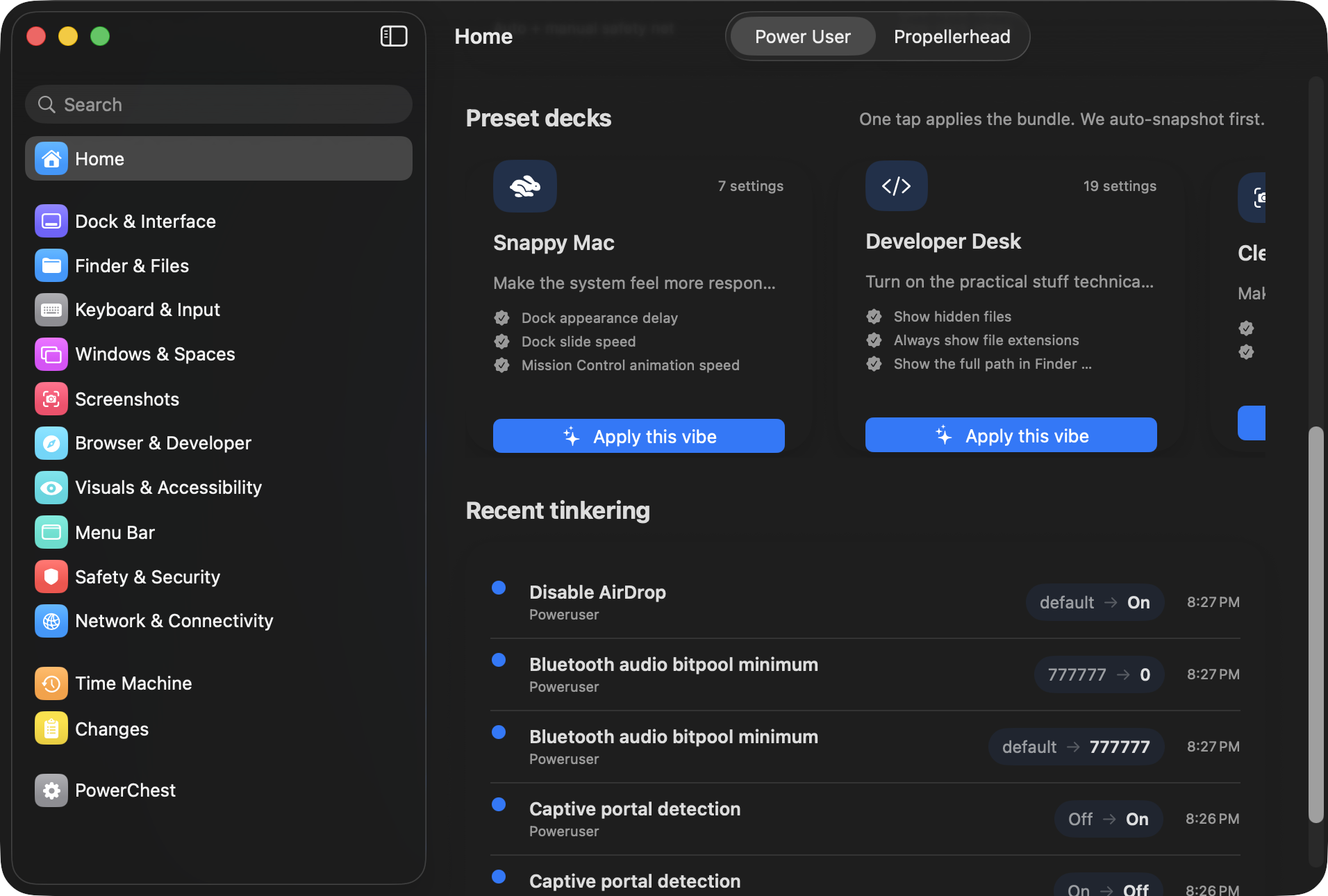Click the Developer Desk code icon
Screen dimensions: 1328x896
coord(896,185)
